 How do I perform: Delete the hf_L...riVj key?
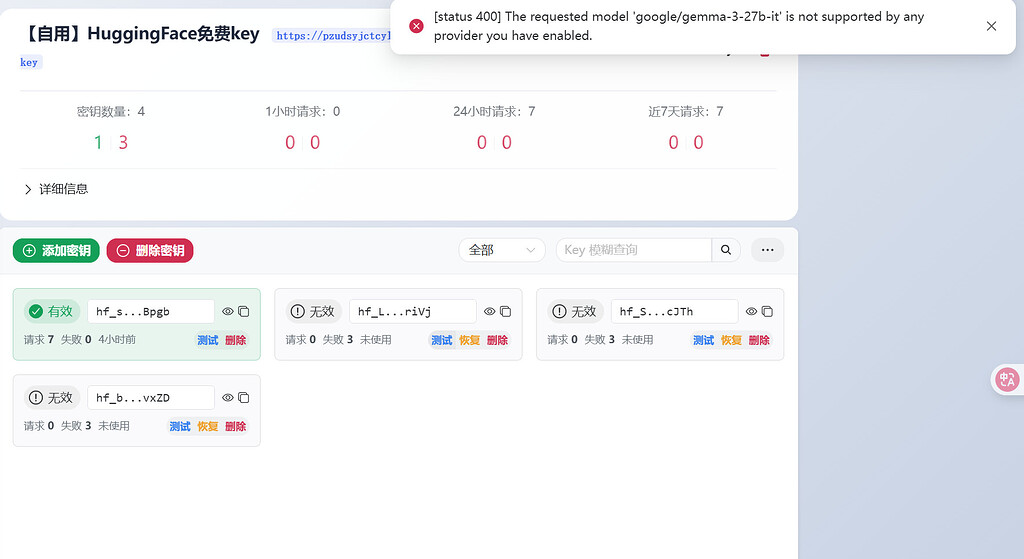coord(498,340)
